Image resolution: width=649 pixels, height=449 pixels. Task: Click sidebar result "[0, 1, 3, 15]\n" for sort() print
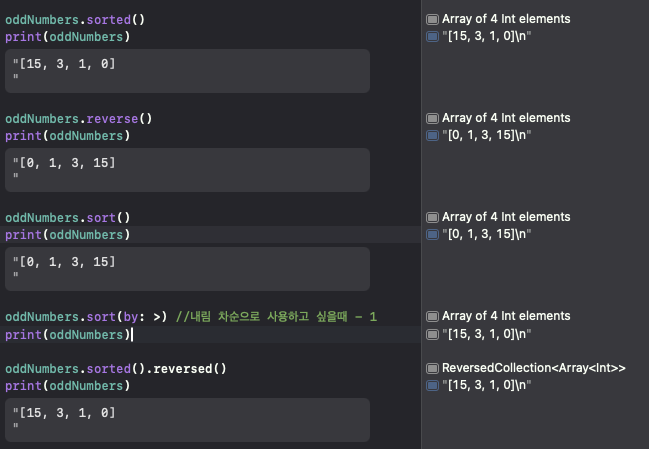486,234
